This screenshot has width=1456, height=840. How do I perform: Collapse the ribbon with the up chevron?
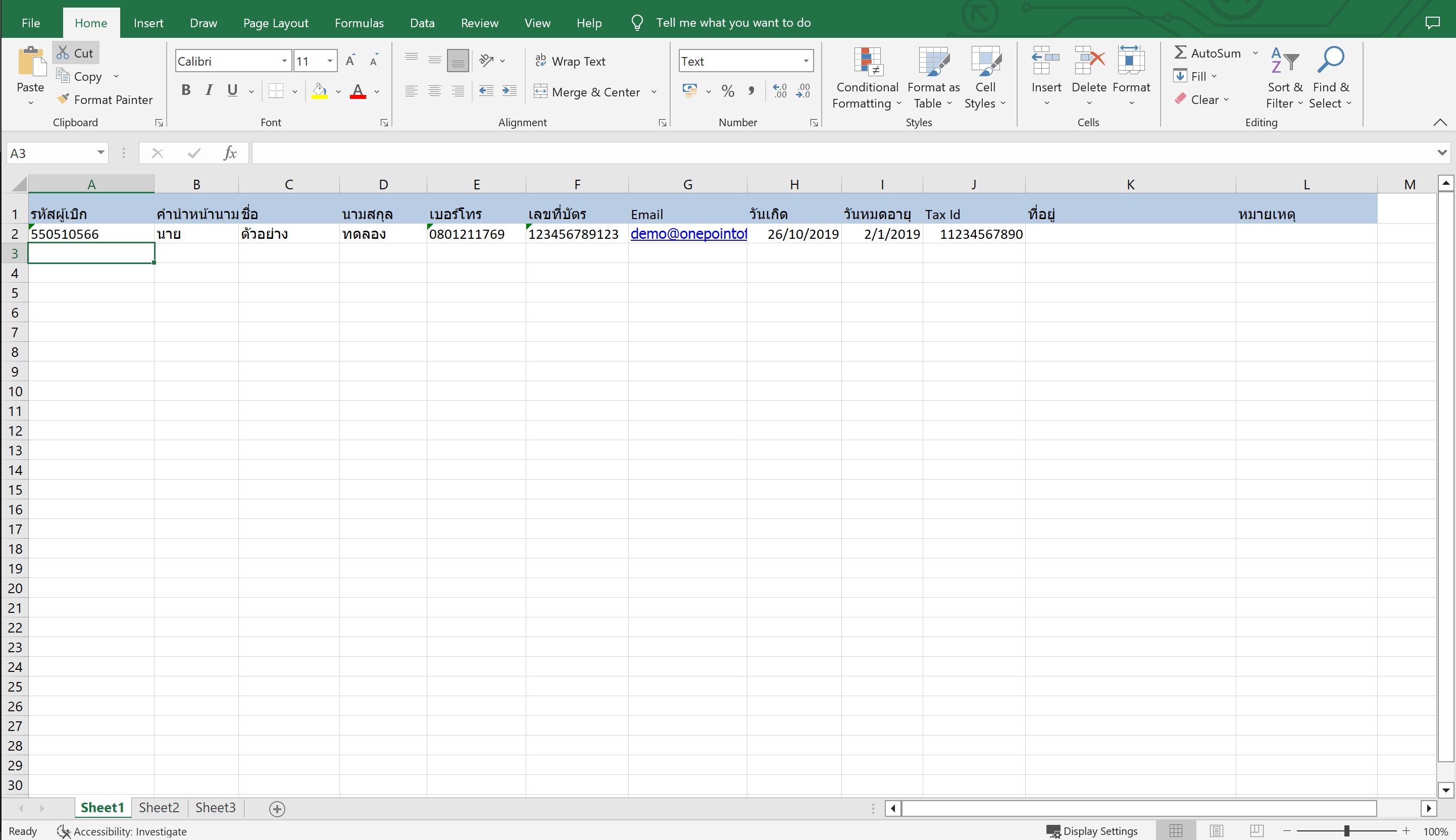(1440, 122)
